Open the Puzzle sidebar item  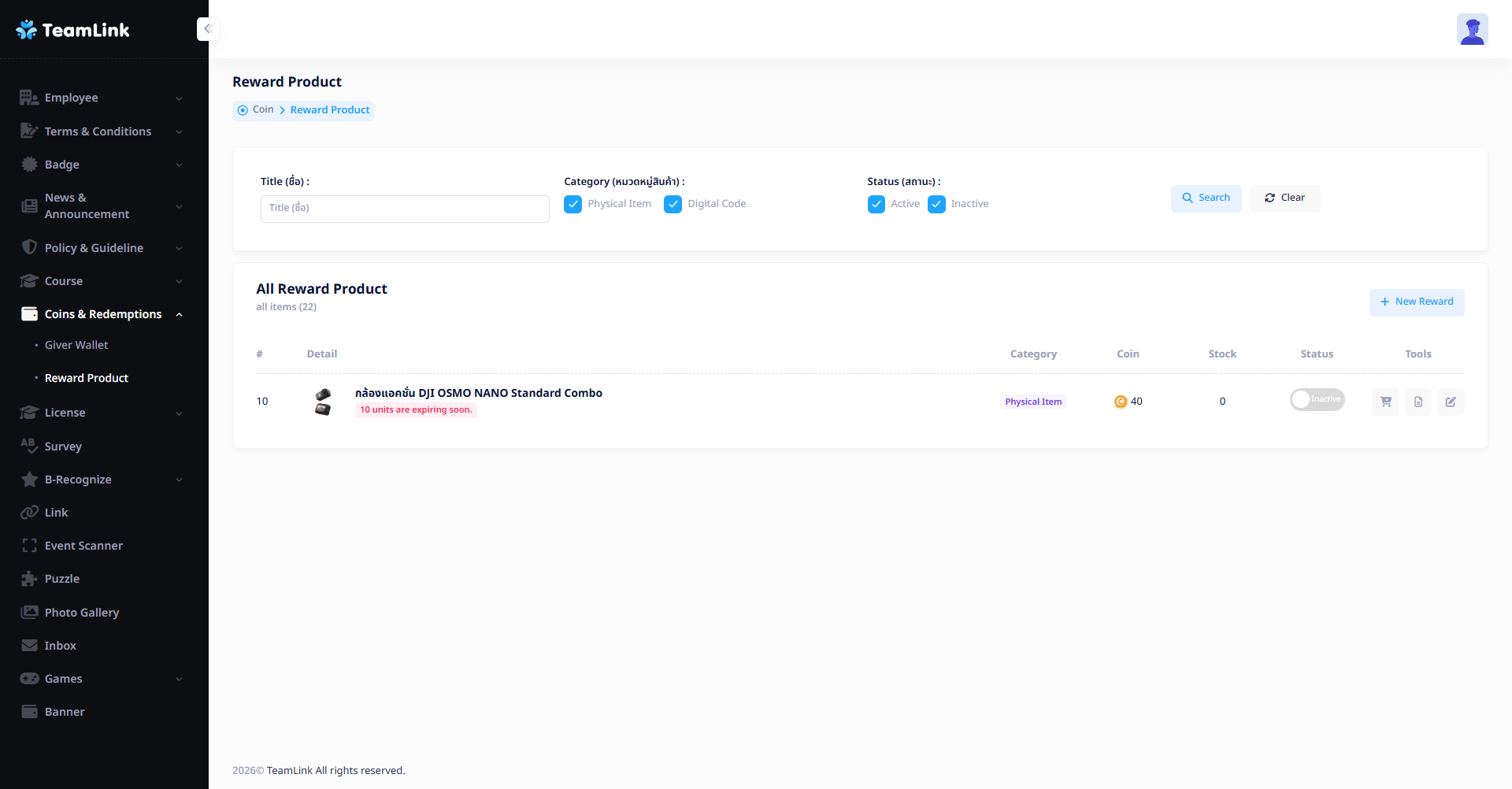tap(62, 579)
